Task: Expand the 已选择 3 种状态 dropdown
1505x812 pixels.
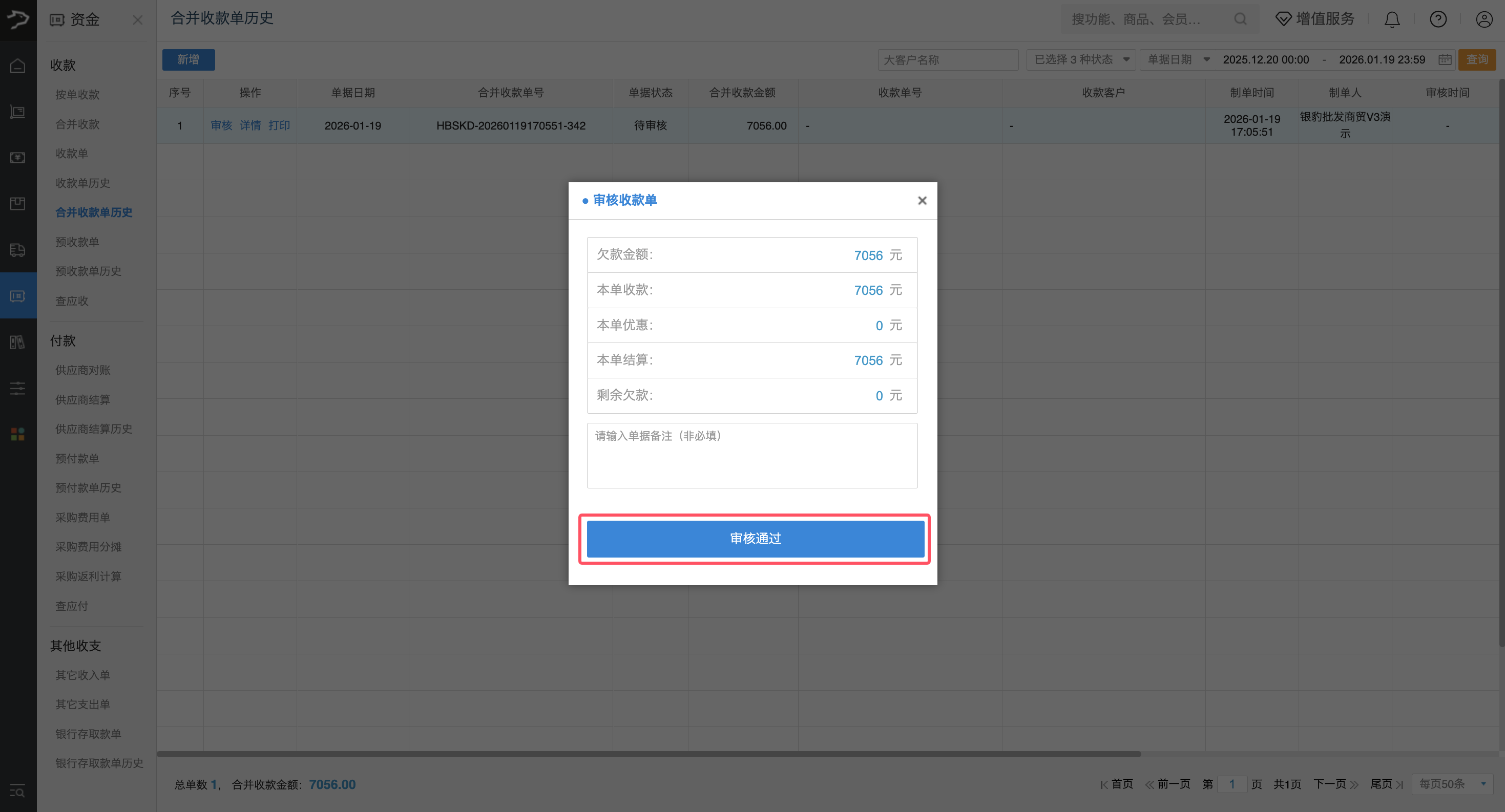Action: coord(1080,59)
